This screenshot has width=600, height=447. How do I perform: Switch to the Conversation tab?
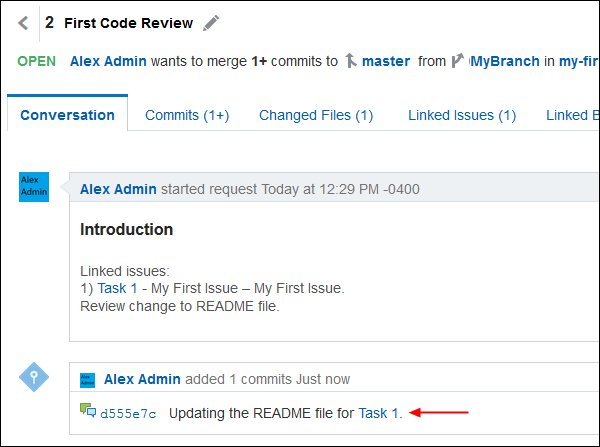pyautogui.click(x=67, y=115)
